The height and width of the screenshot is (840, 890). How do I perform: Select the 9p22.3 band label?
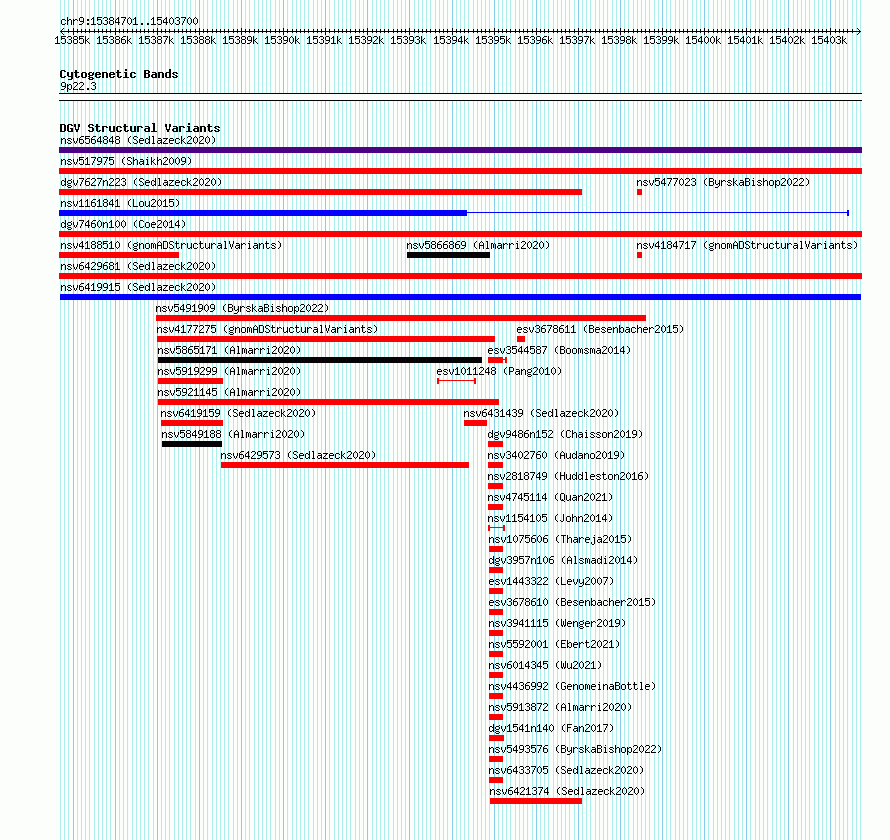[78, 86]
